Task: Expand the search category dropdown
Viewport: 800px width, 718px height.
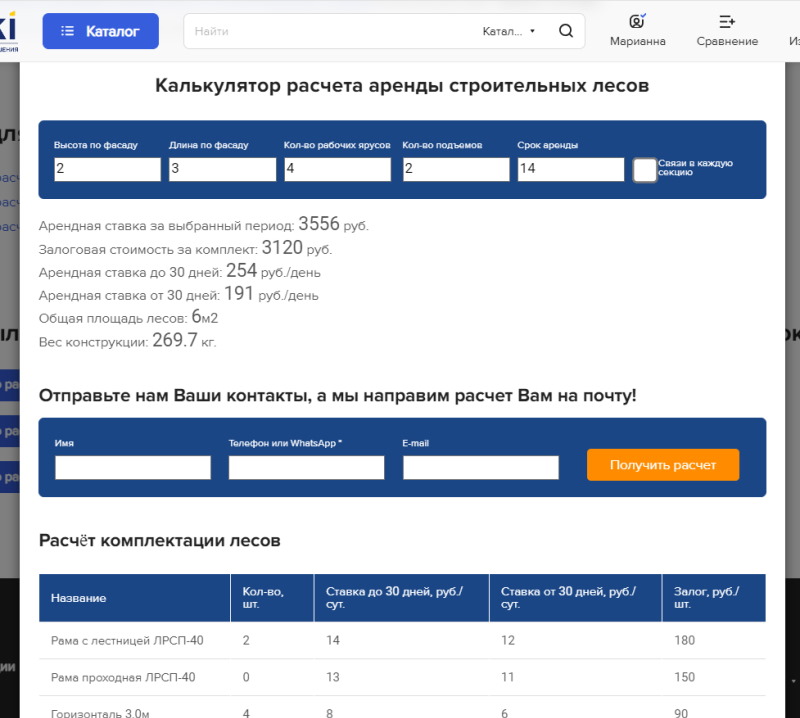Action: click(509, 31)
